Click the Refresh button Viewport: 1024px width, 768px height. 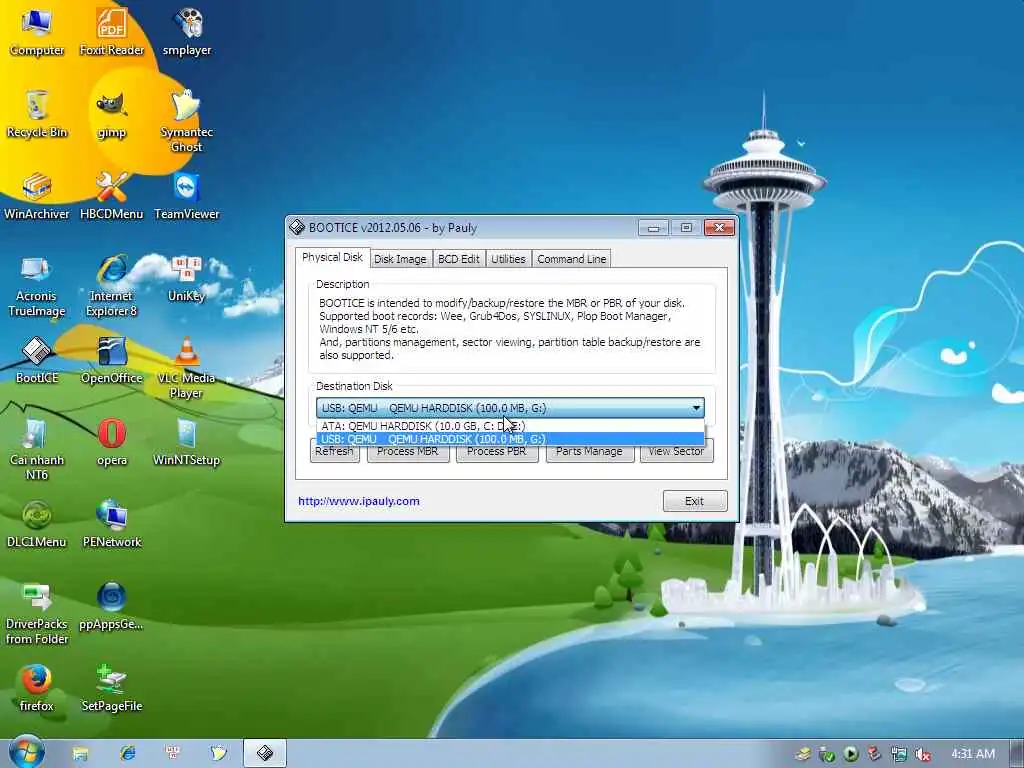pyautogui.click(x=334, y=451)
